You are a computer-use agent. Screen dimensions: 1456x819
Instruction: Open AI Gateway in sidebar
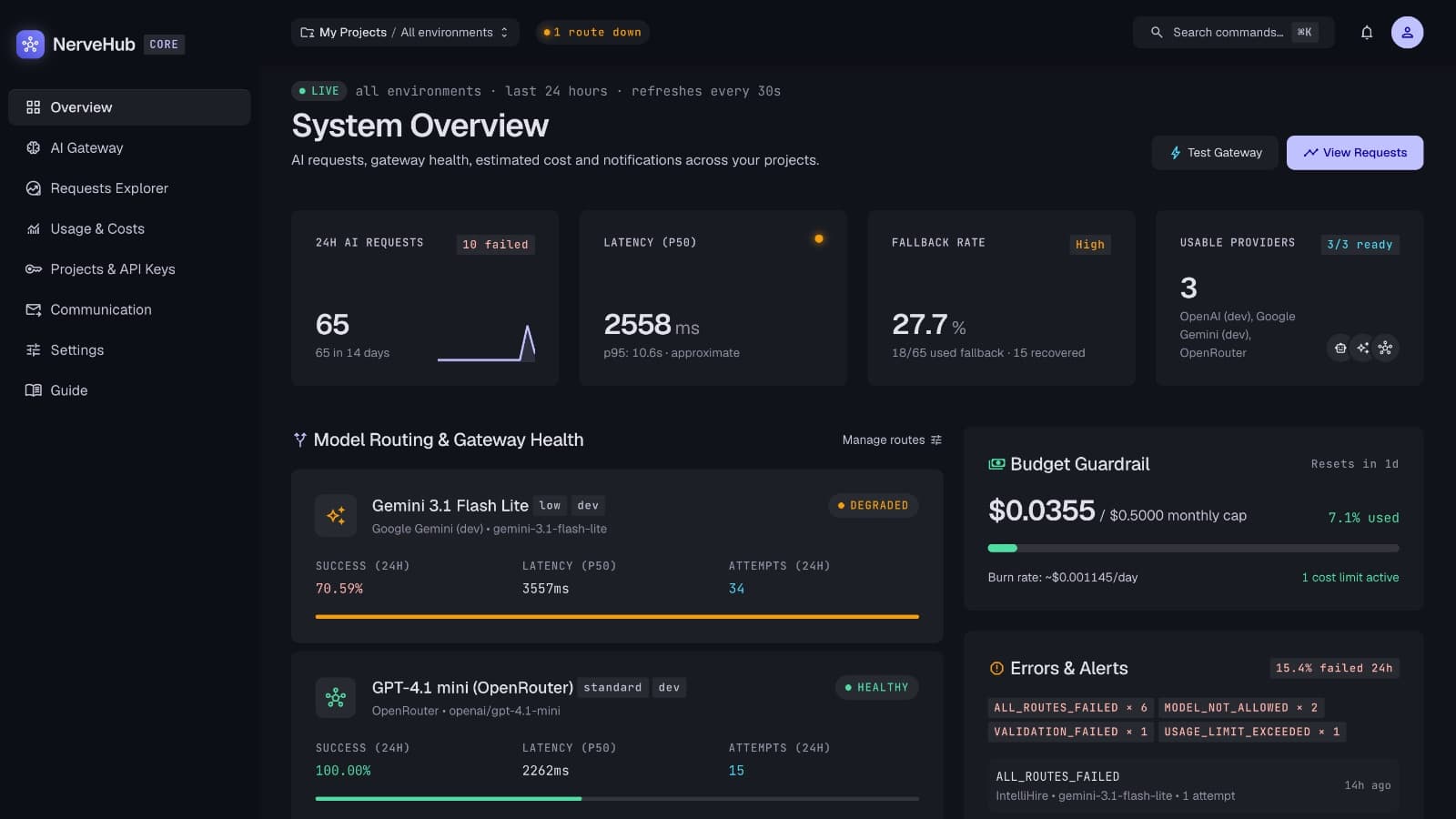click(x=129, y=147)
